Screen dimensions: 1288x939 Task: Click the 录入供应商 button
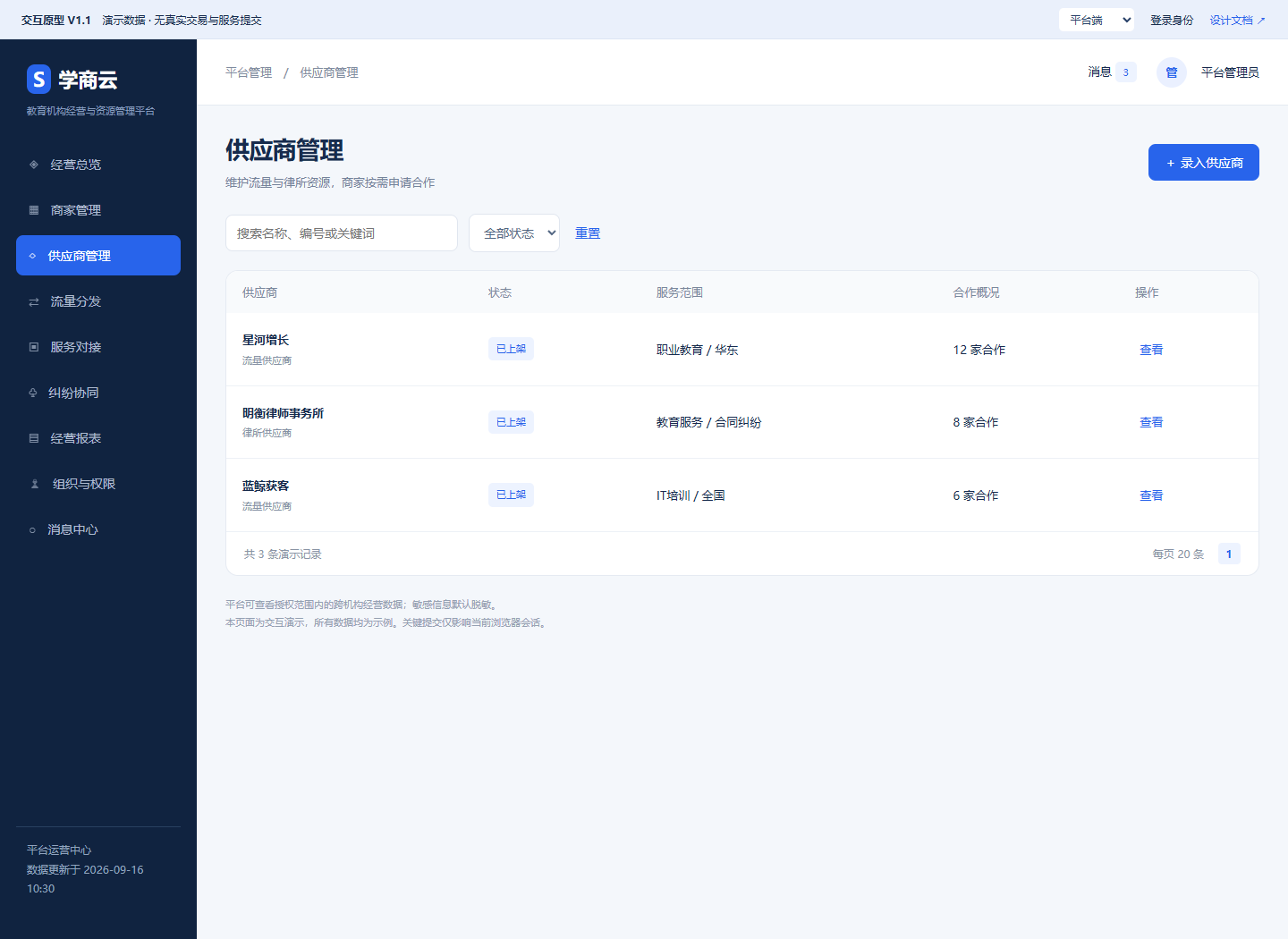pos(1204,163)
